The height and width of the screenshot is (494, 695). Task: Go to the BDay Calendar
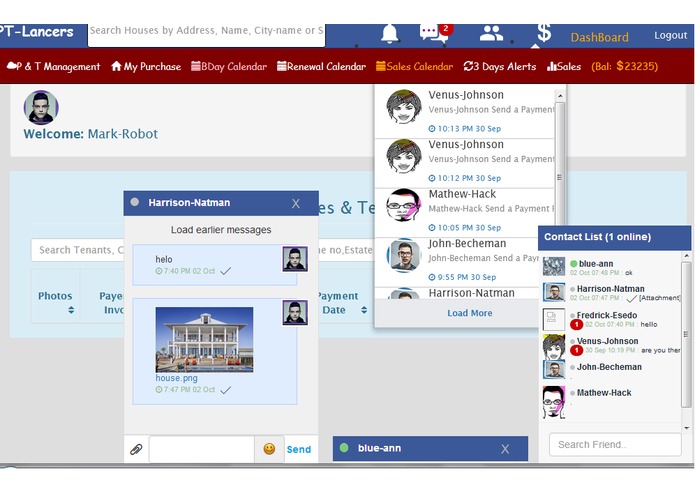pyautogui.click(x=229, y=66)
